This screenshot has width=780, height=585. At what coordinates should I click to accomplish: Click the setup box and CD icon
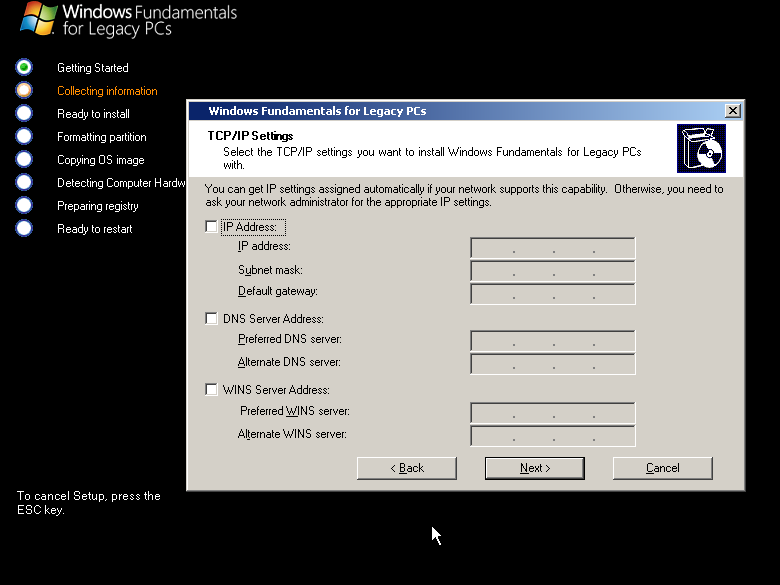click(x=701, y=148)
